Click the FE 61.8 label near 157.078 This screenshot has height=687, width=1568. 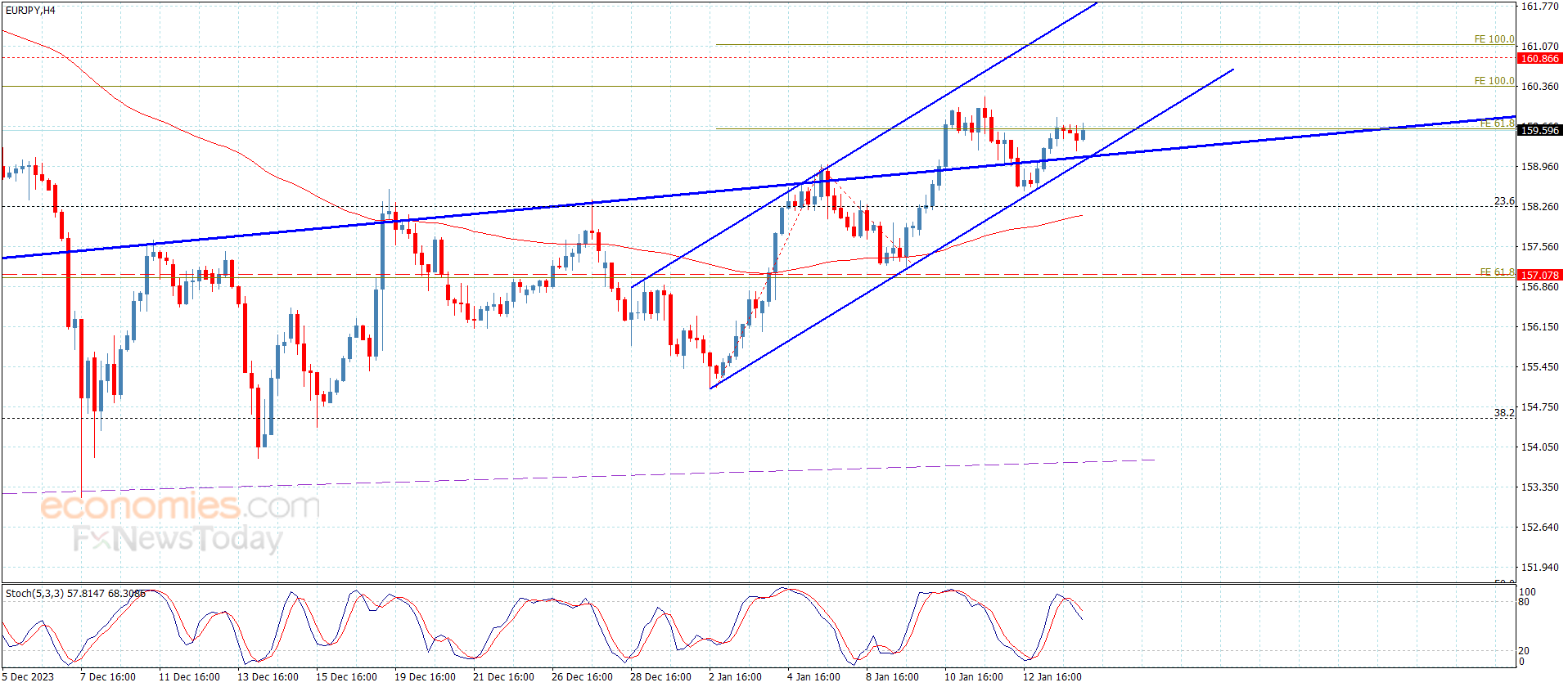pyautogui.click(x=1497, y=272)
